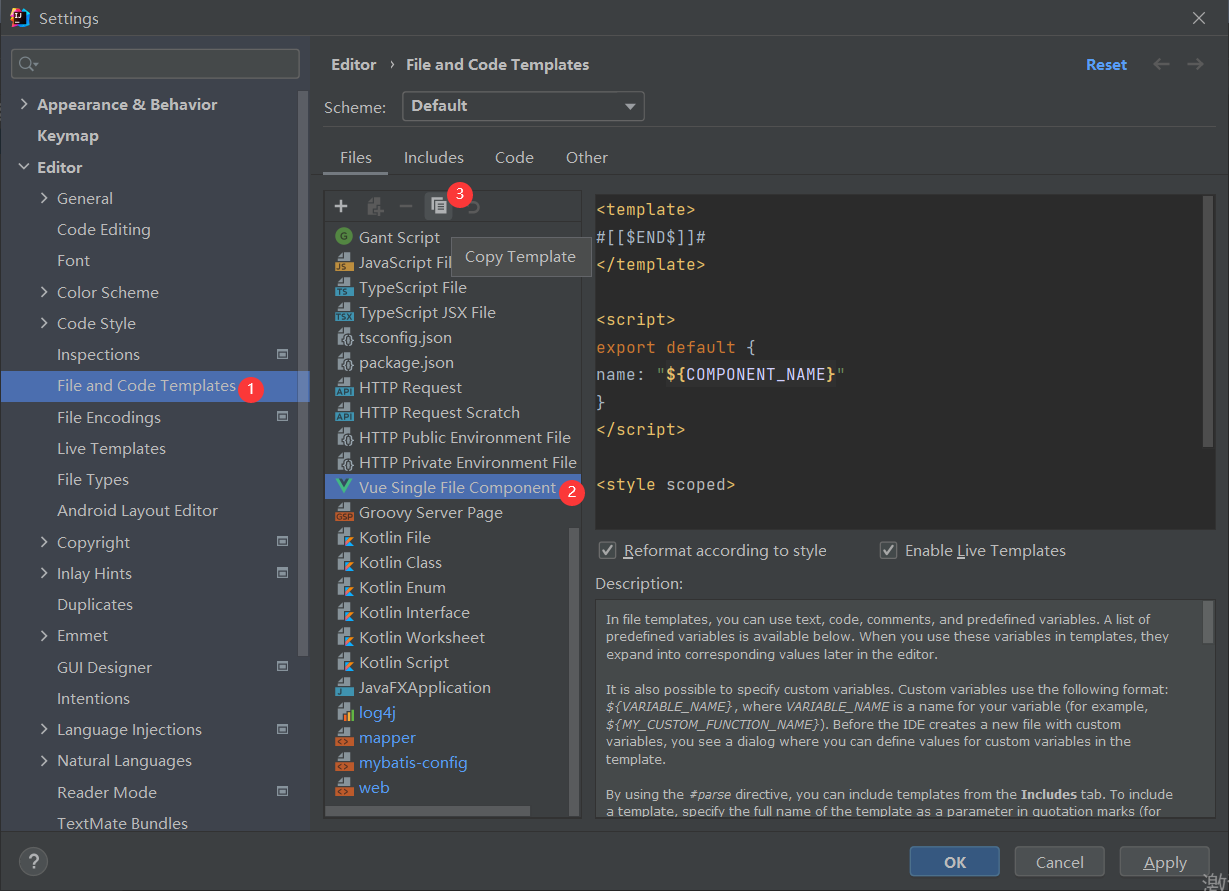This screenshot has width=1229, height=891.
Task: Switch to the Includes tab
Action: tap(433, 158)
